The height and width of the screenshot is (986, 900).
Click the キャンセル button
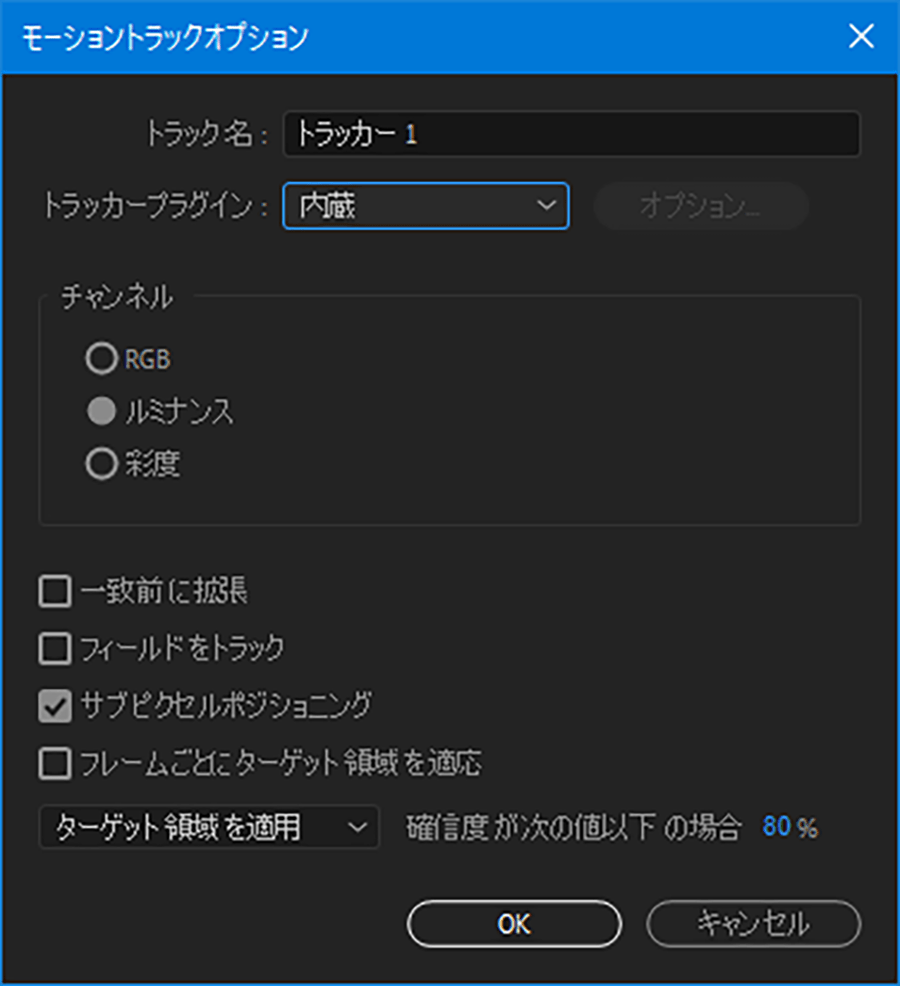pyautogui.click(x=753, y=924)
